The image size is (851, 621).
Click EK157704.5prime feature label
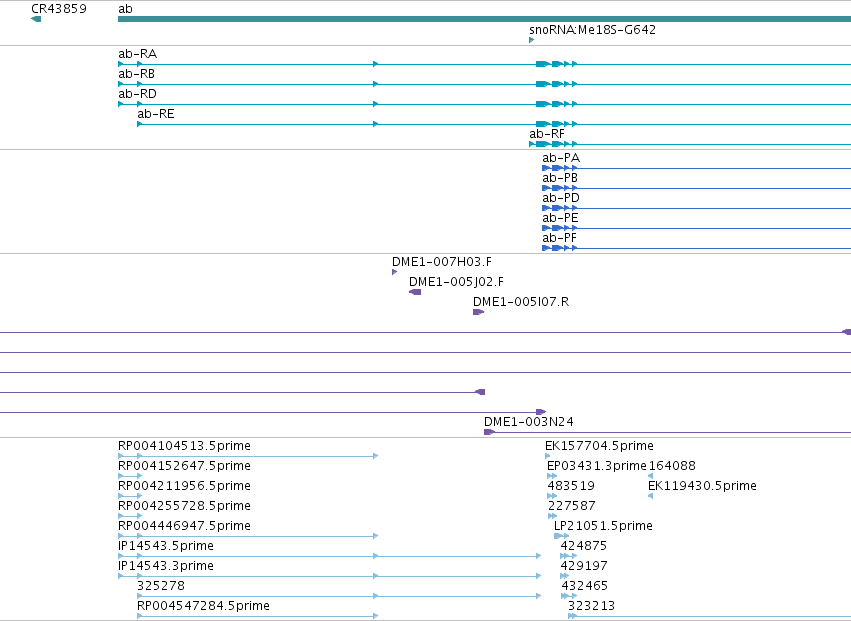click(x=599, y=446)
